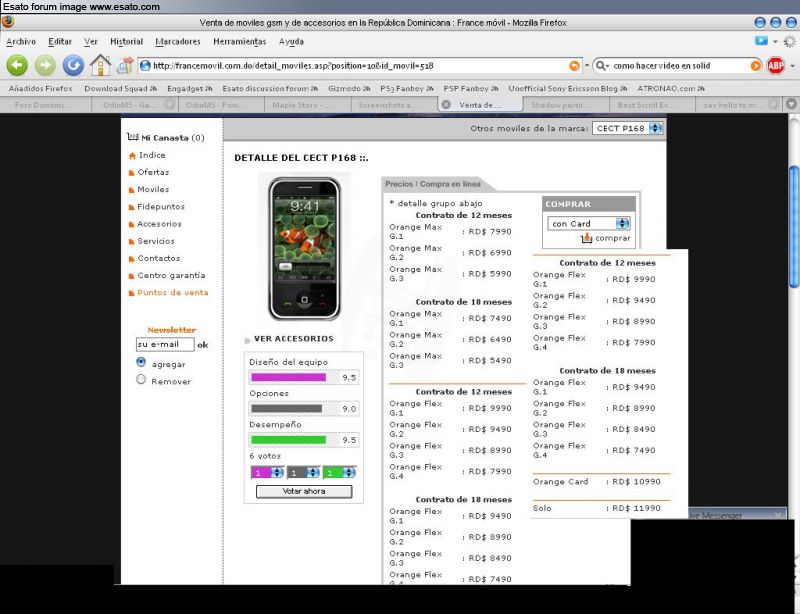Open the Servicios sidebar link
This screenshot has height=614, width=800.
[x=156, y=241]
